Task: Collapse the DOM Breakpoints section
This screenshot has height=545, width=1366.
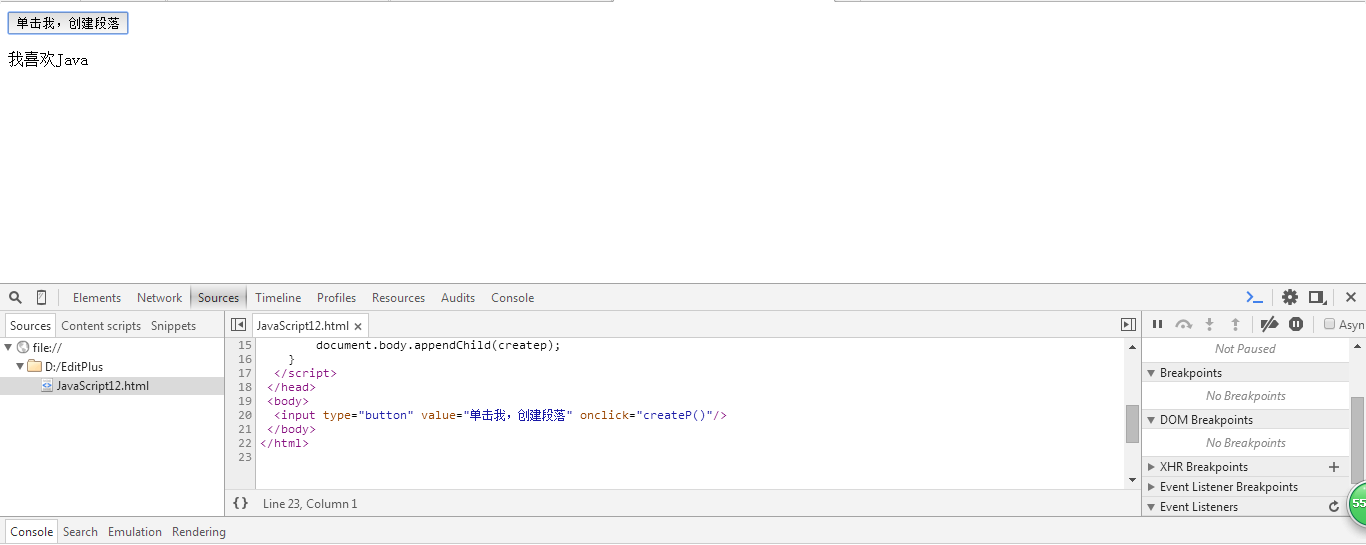Action: coord(1151,420)
